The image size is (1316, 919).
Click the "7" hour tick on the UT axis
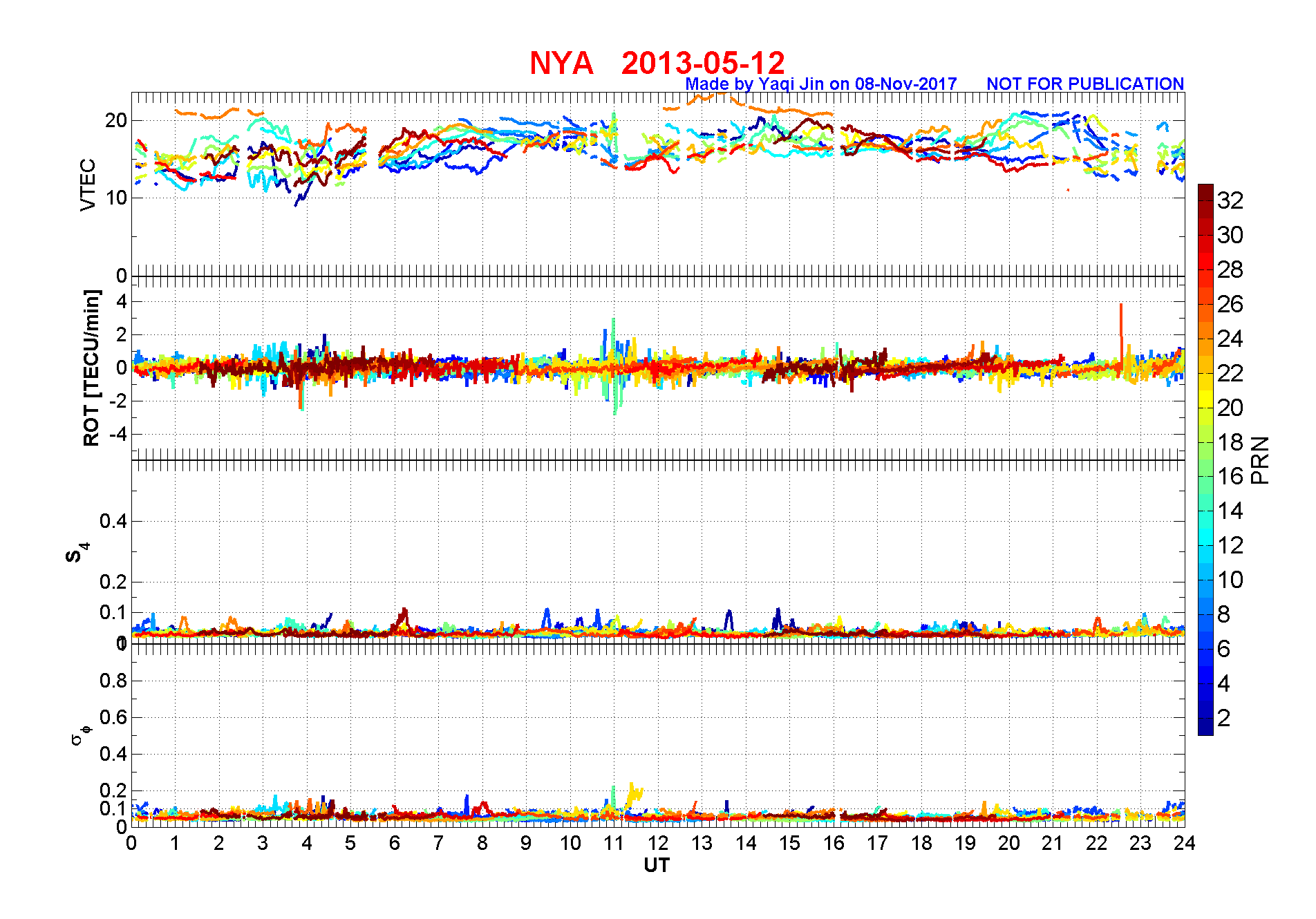pyautogui.click(x=438, y=843)
